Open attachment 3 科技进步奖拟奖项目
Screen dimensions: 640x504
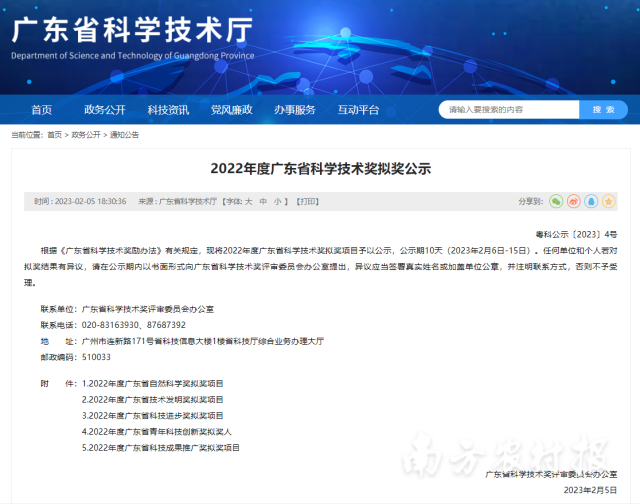(x=153, y=415)
